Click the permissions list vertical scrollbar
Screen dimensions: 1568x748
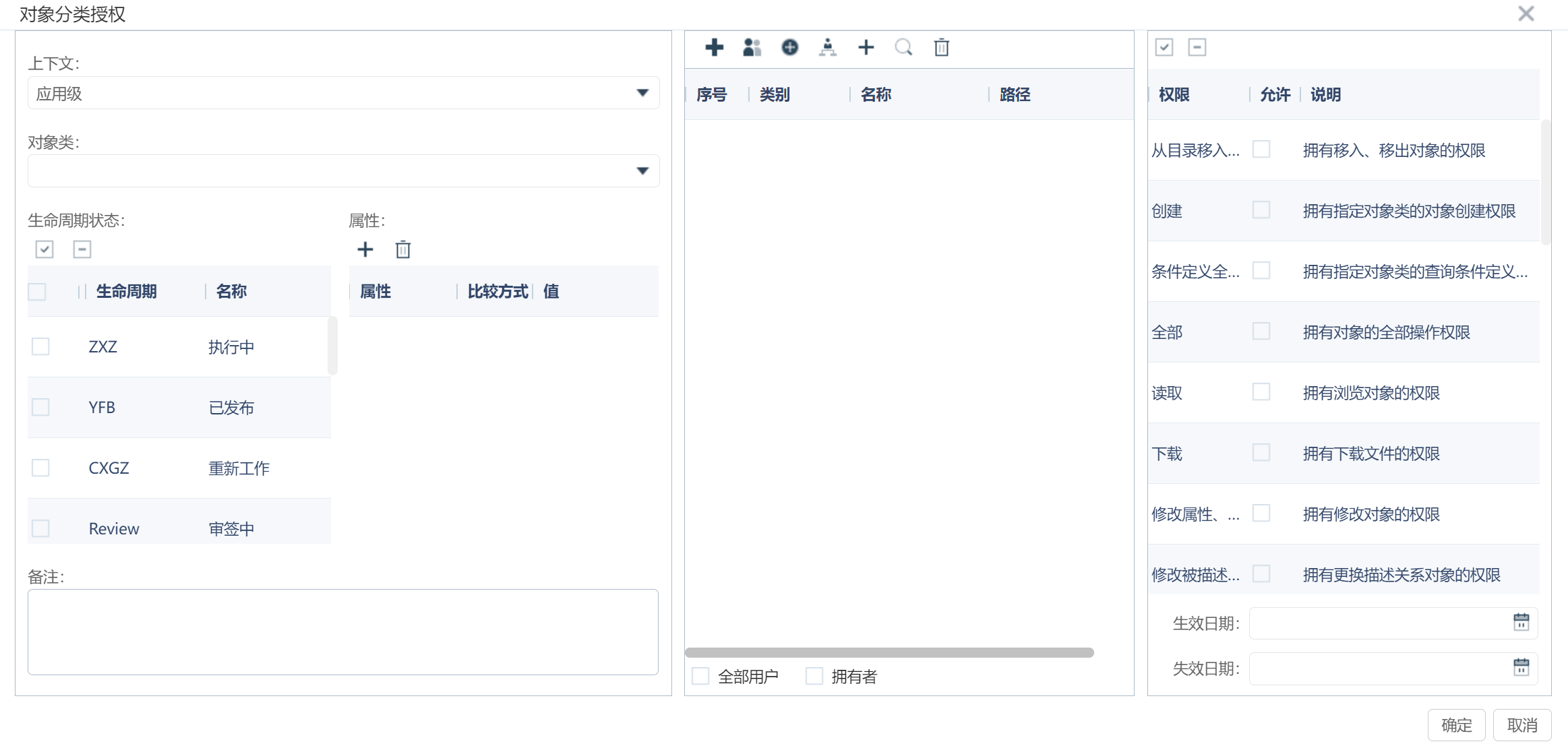[1546, 182]
